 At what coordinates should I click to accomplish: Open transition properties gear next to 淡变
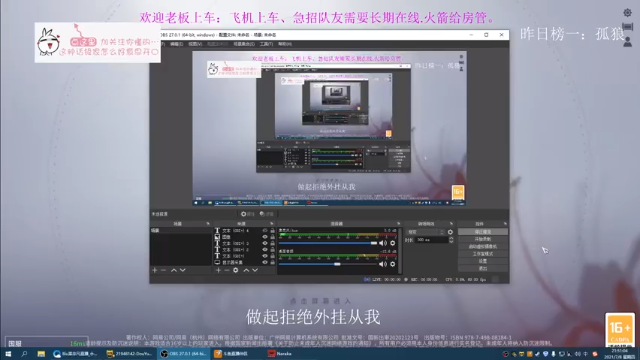(x=450, y=232)
